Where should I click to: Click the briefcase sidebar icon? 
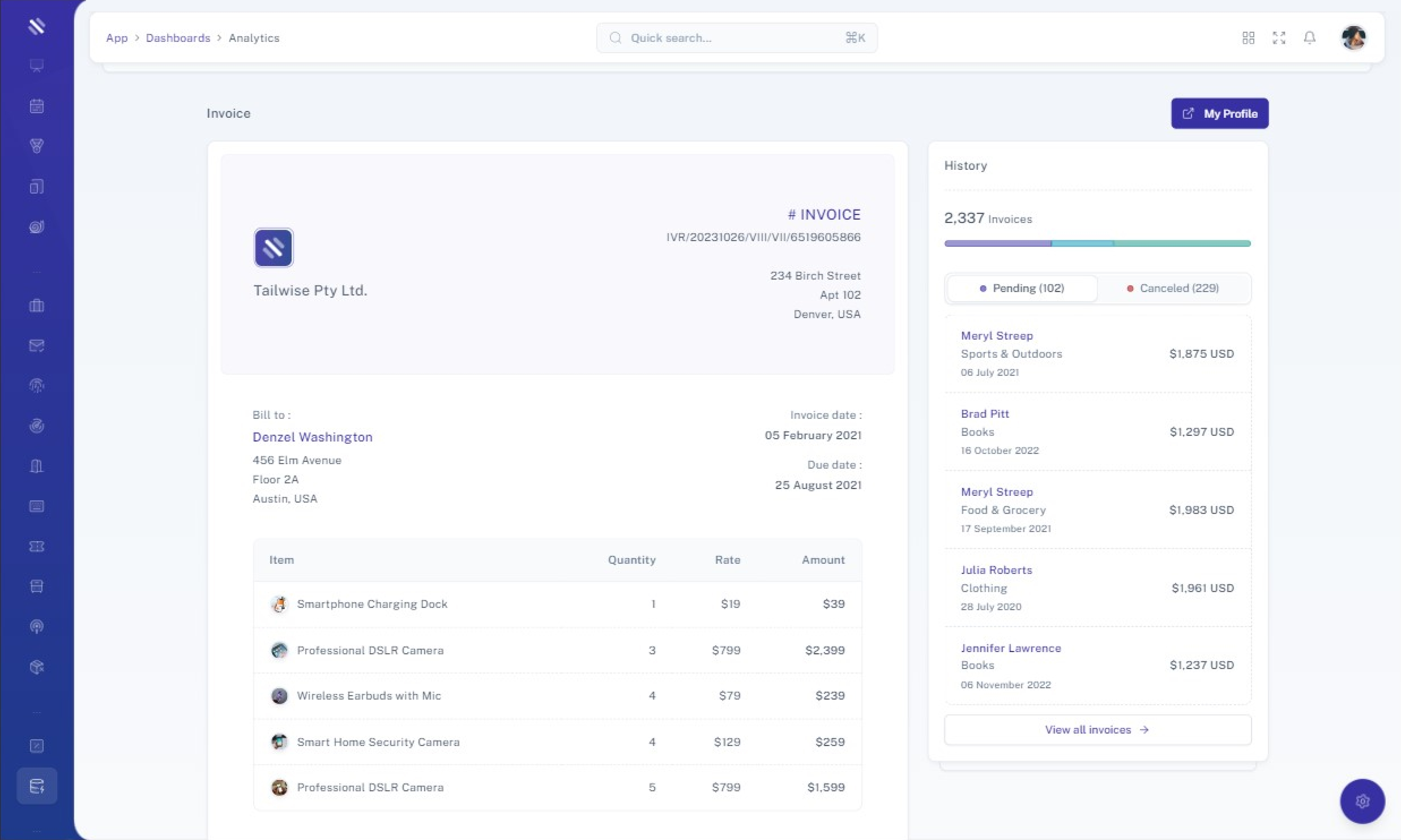tap(37, 306)
